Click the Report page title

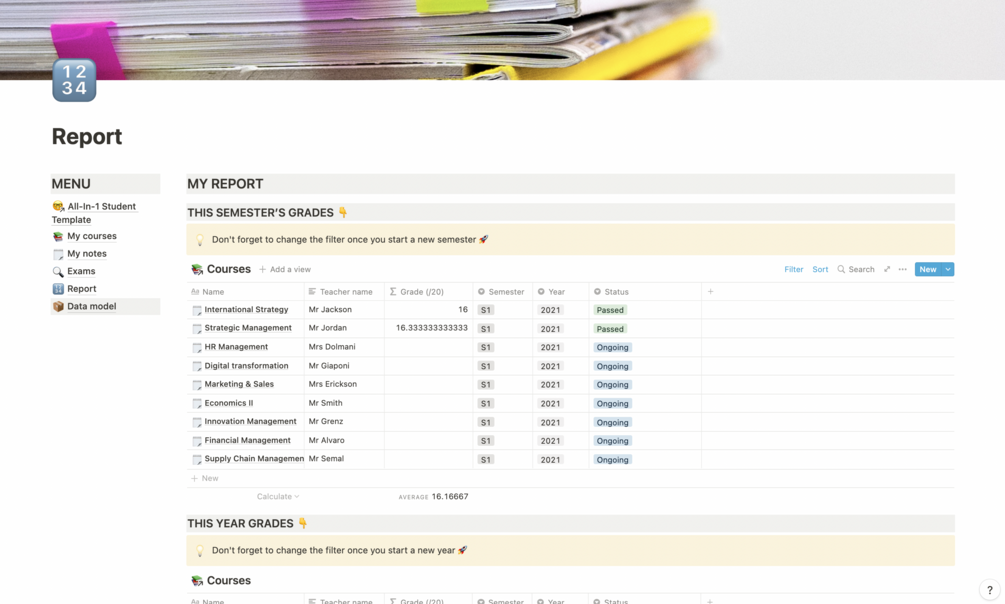pyautogui.click(x=87, y=137)
